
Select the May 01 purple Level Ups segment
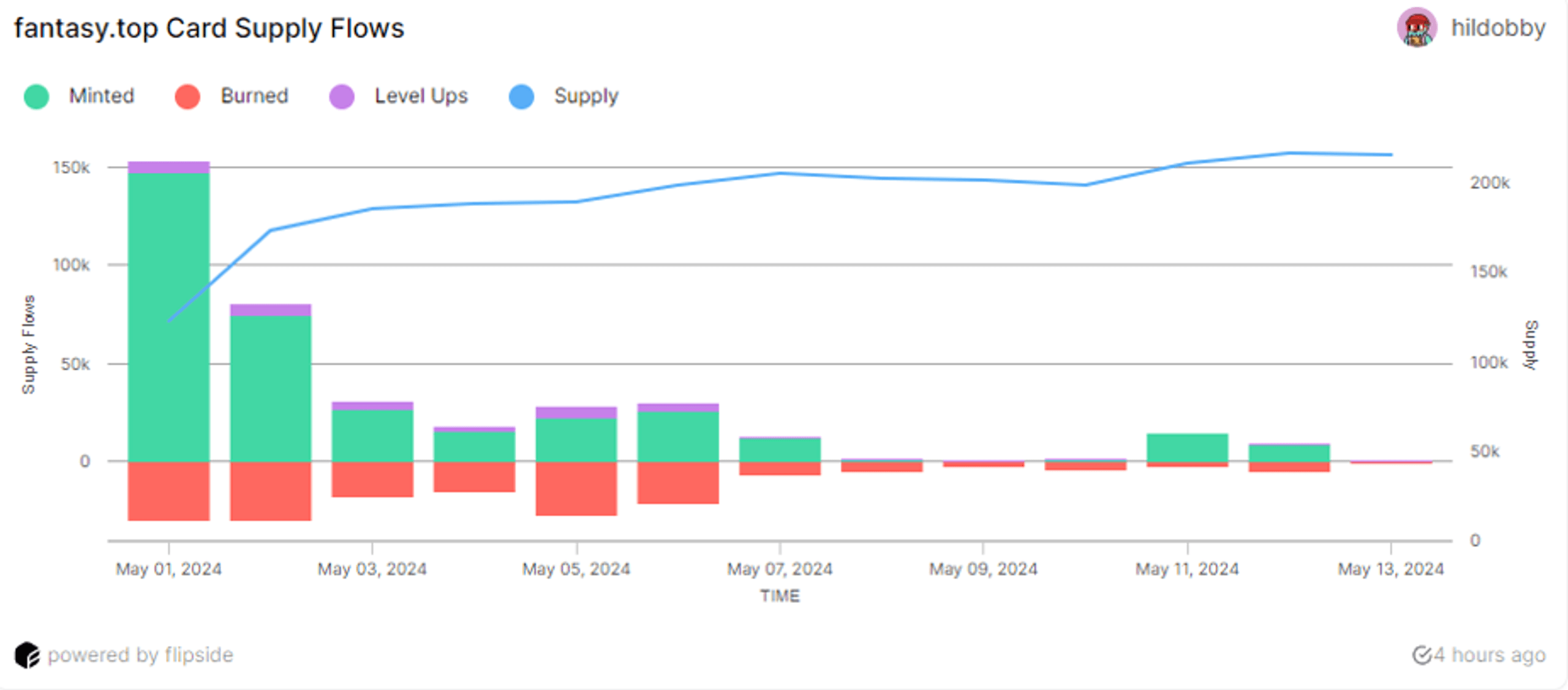pyautogui.click(x=168, y=167)
